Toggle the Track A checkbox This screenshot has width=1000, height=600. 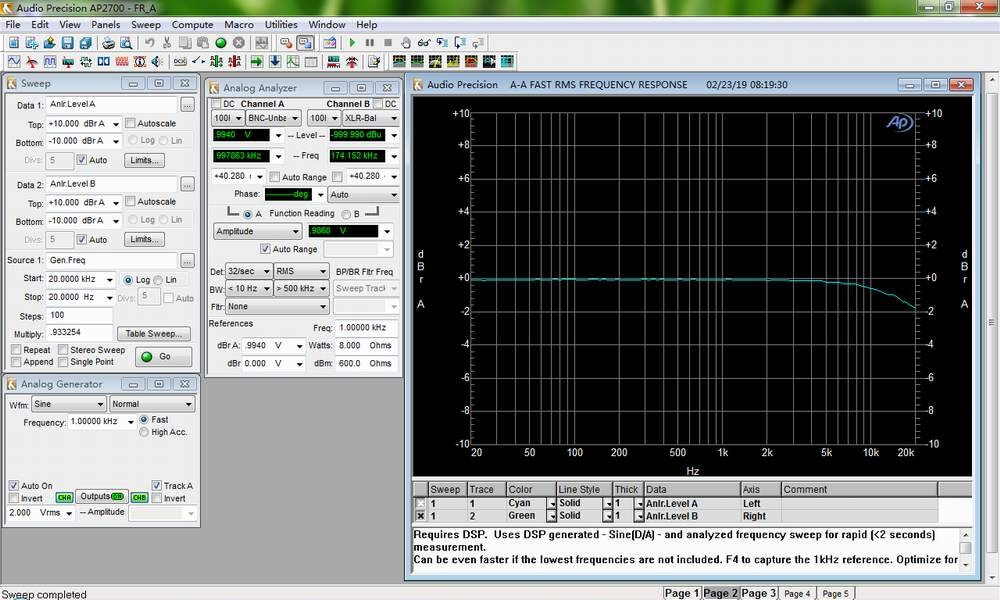click(x=157, y=485)
